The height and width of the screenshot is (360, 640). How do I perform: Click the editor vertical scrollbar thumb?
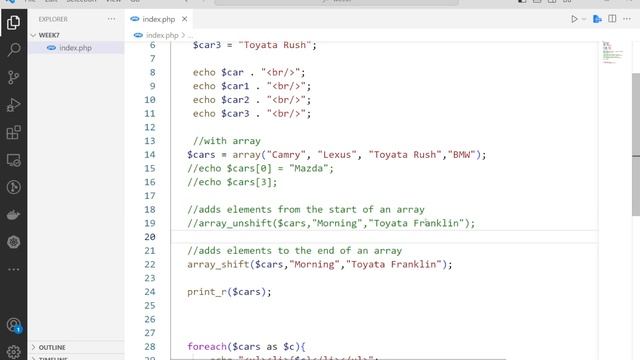(636, 145)
